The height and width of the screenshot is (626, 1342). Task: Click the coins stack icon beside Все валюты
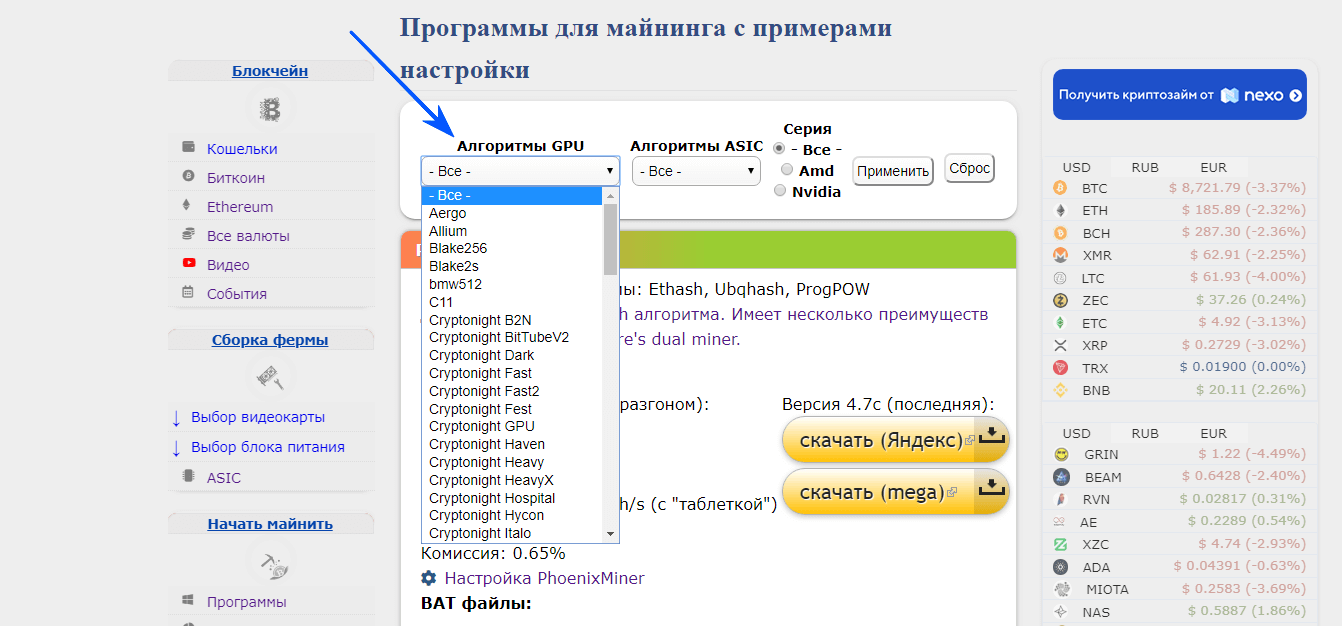pos(188,234)
